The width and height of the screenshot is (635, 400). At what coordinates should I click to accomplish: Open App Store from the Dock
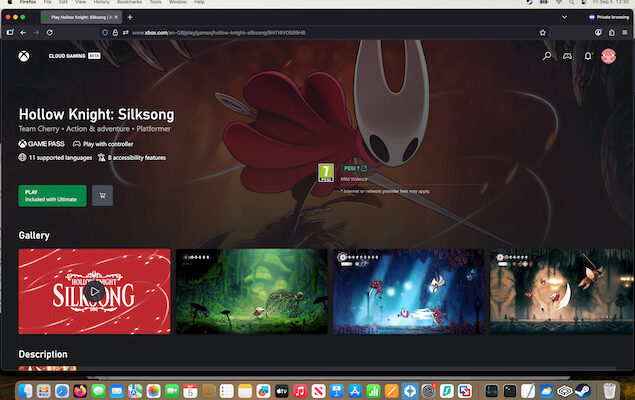coord(355,391)
